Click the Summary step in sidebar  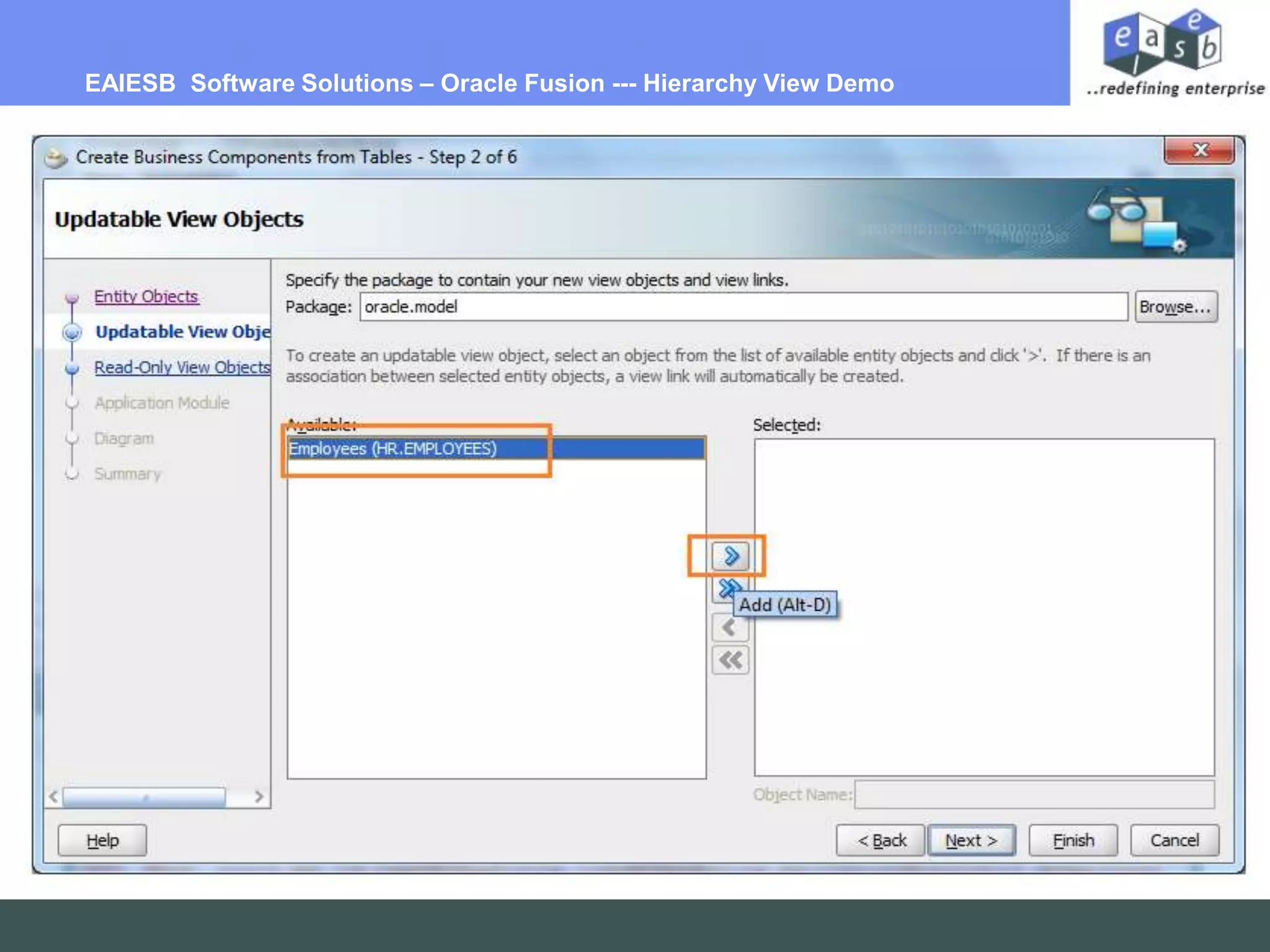click(x=128, y=474)
